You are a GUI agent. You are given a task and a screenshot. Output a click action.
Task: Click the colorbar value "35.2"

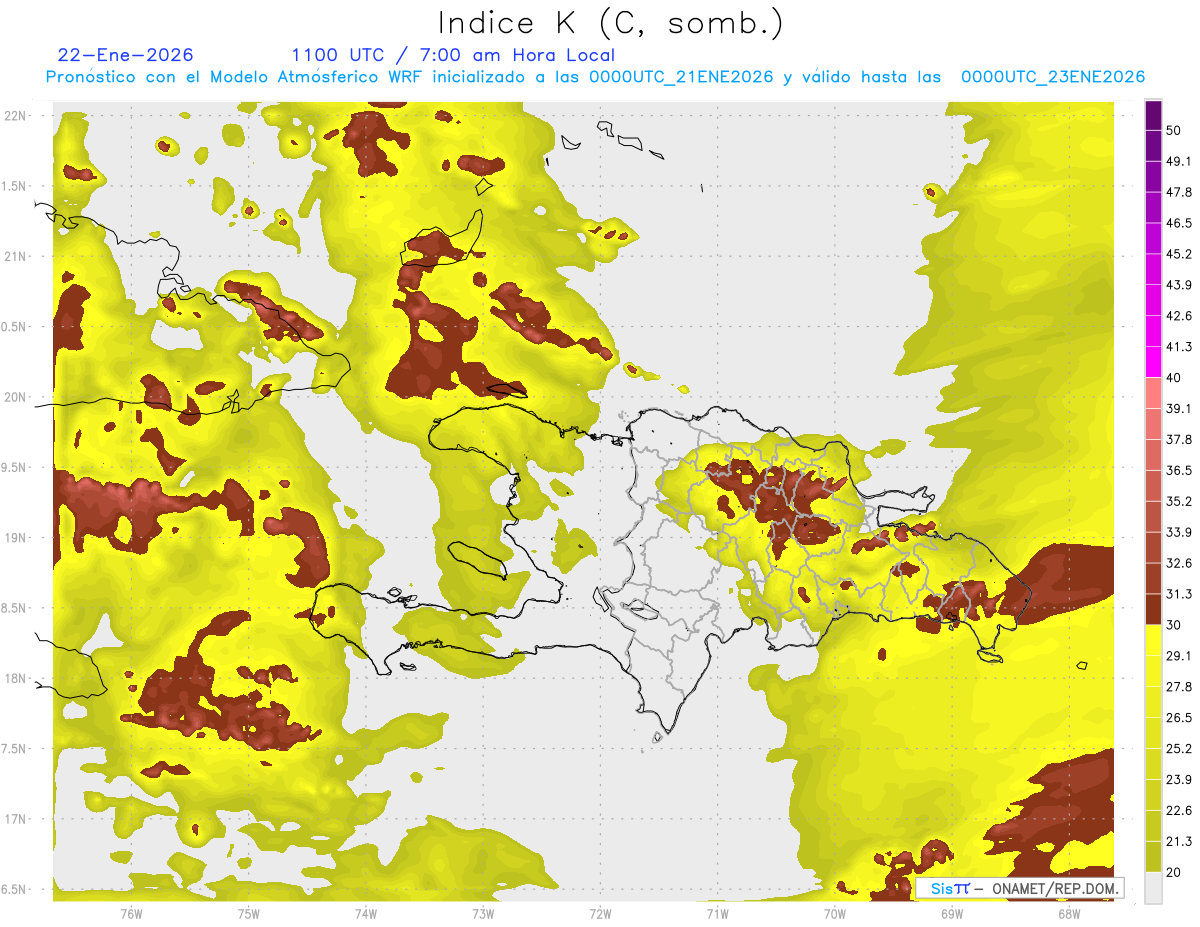[1179, 501]
